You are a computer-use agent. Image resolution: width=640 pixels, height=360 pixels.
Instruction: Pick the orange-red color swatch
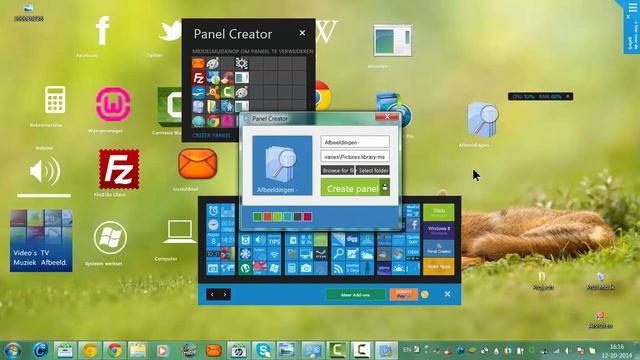(x=267, y=217)
